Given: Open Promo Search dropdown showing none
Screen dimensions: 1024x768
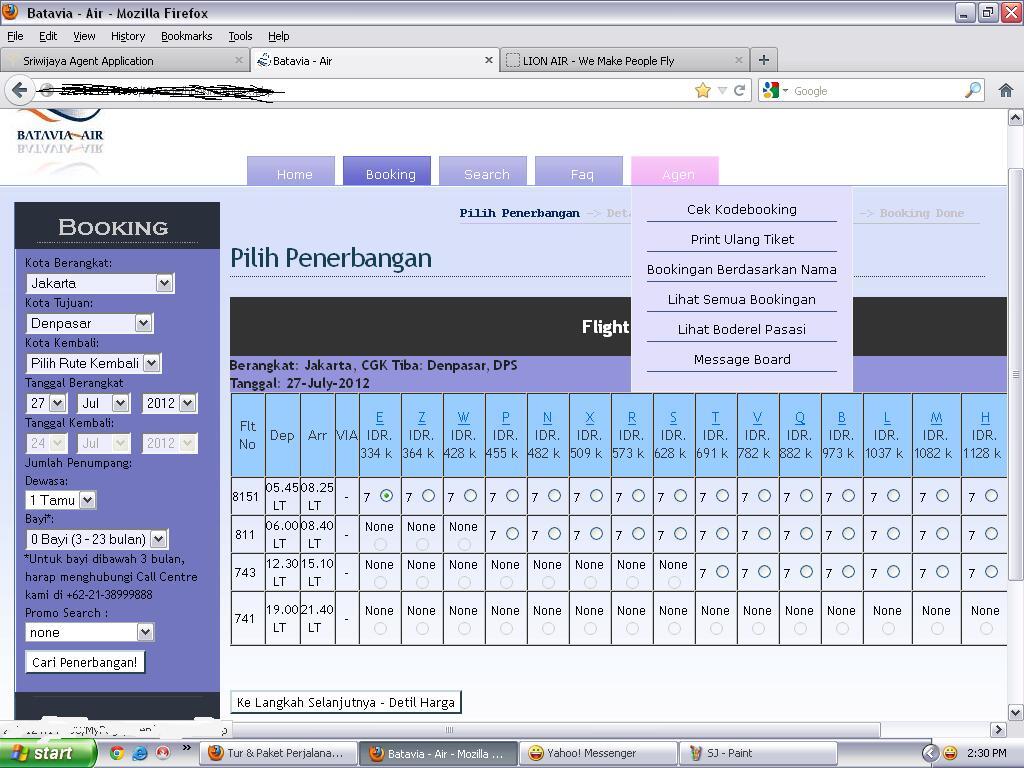Looking at the screenshot, I should click(x=90, y=632).
